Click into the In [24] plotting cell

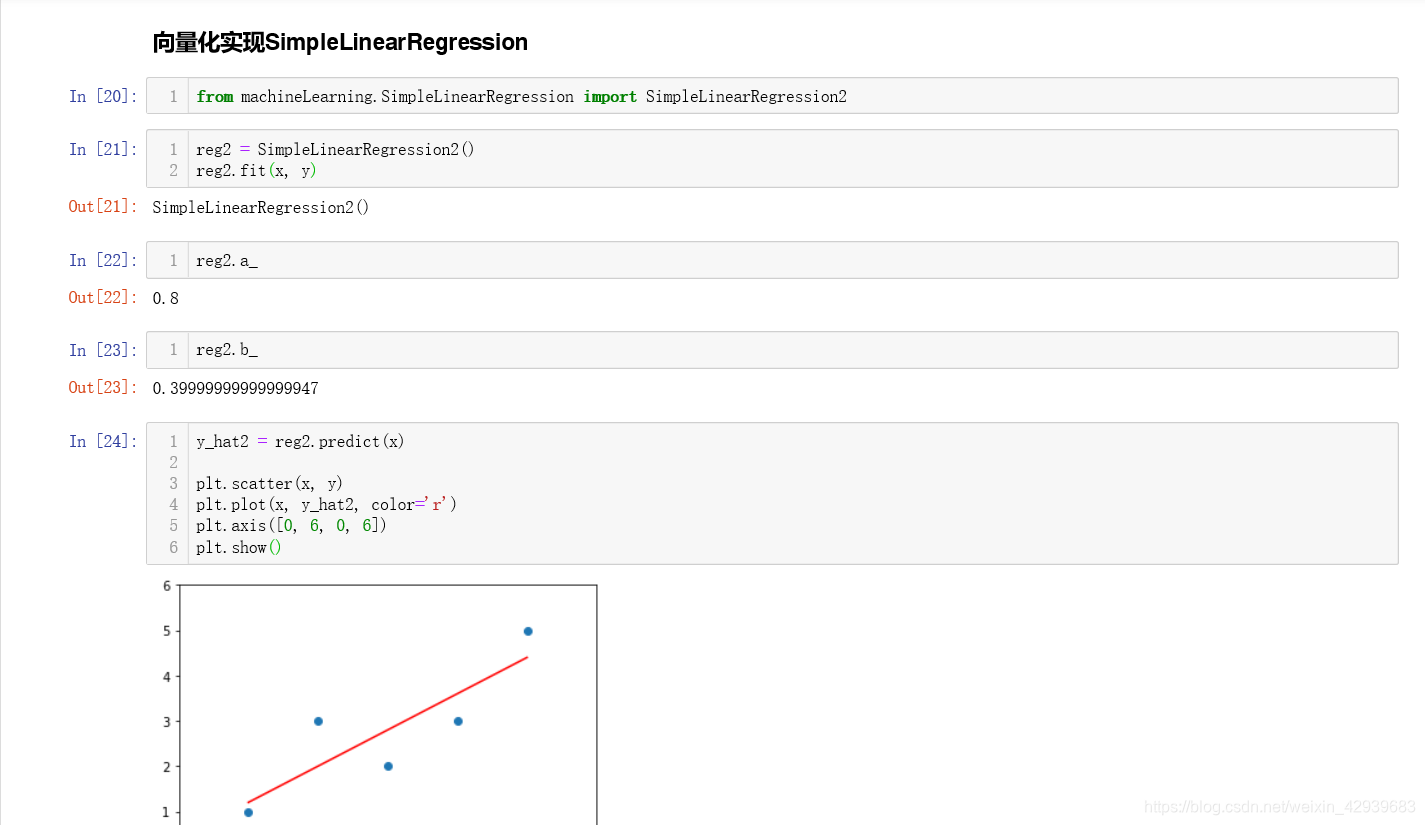click(x=772, y=494)
